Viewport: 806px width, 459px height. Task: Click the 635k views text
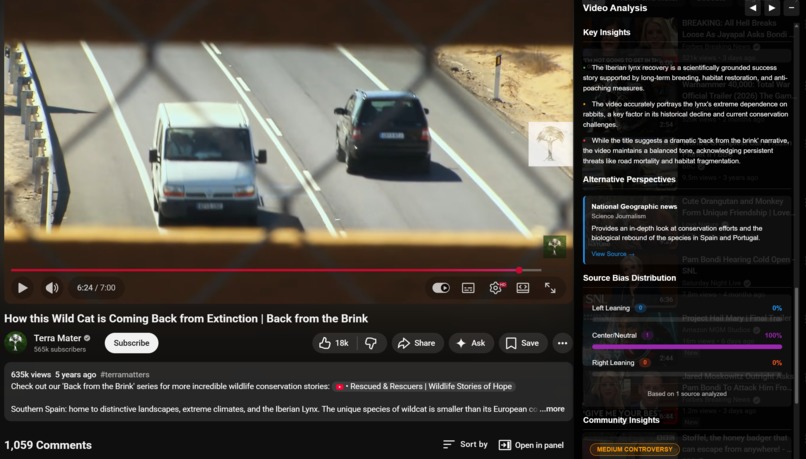(31, 375)
